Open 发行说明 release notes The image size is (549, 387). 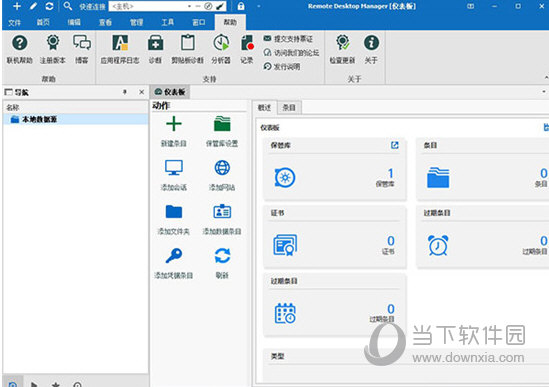click(x=282, y=67)
